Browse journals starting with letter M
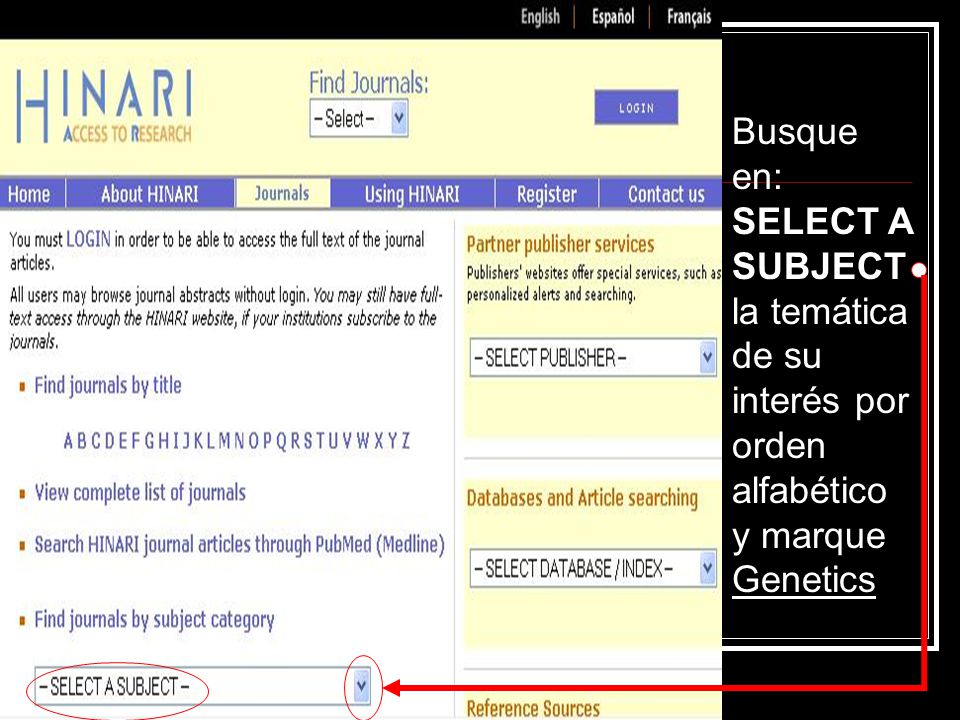This screenshot has width=960, height=720. click(x=224, y=441)
